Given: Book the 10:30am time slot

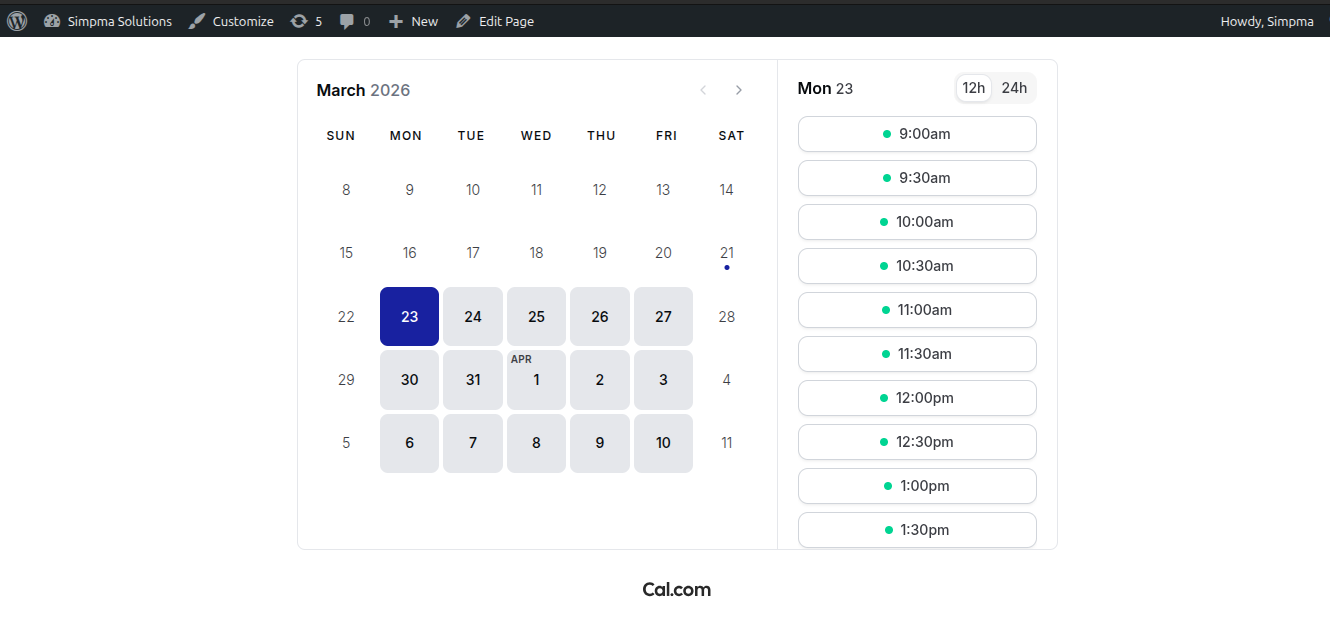Looking at the screenshot, I should [917, 266].
